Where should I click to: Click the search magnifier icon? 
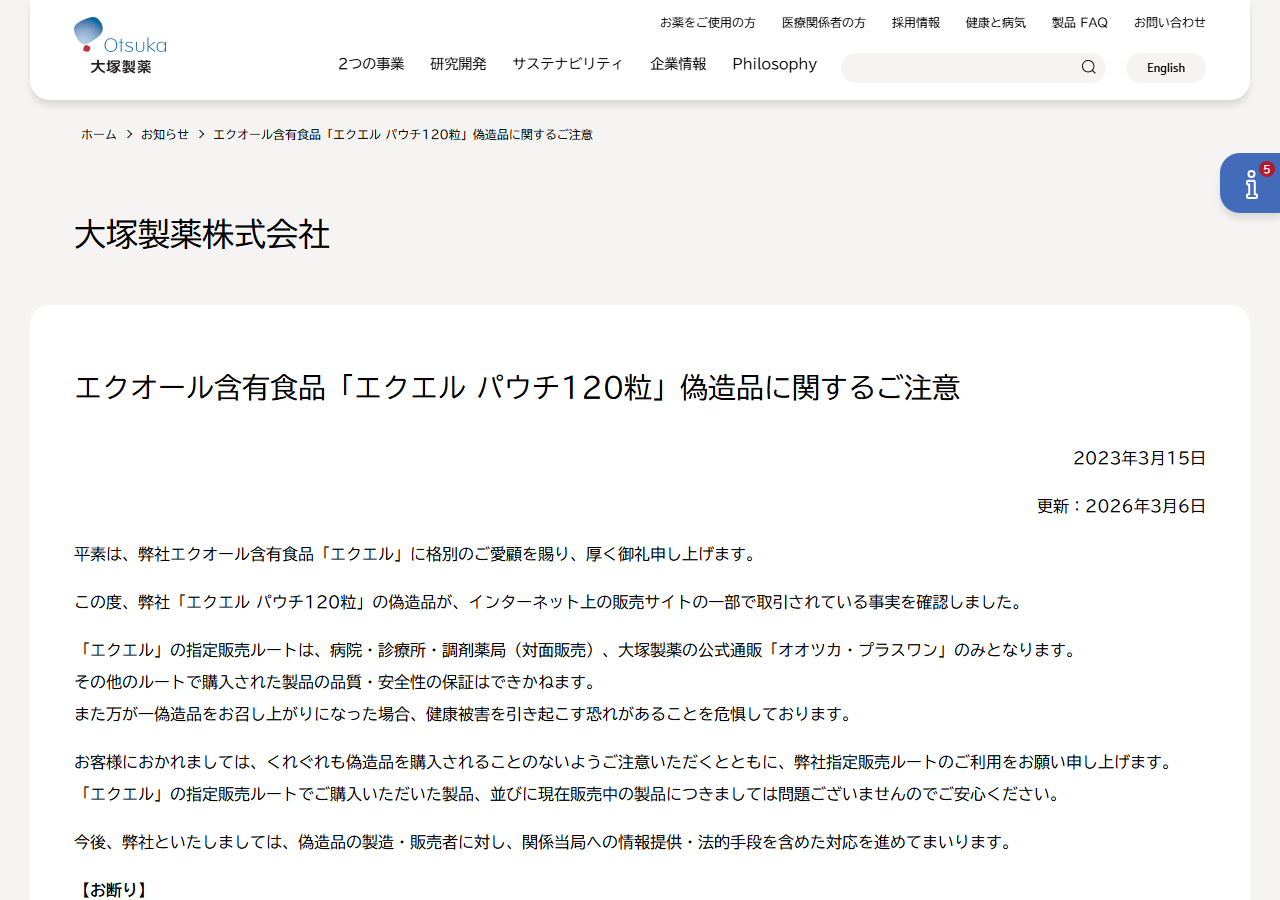click(1089, 67)
